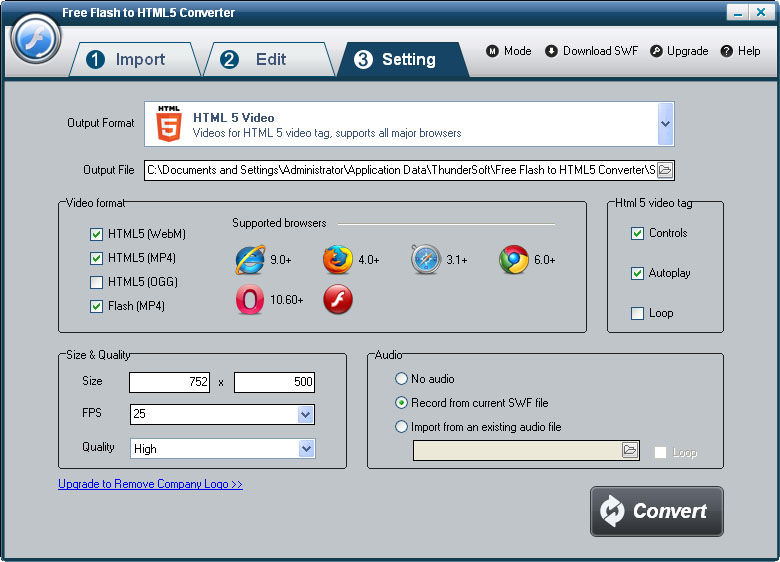Minimize the converter window
This screenshot has width=780, height=562.
[737, 12]
